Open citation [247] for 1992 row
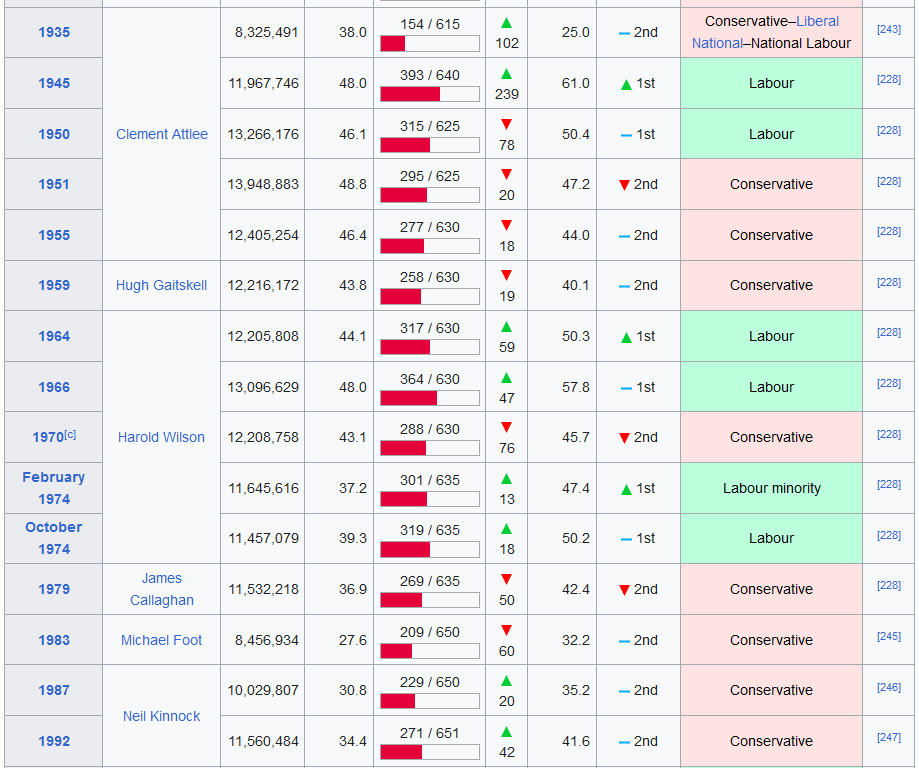This screenshot has width=919, height=768. click(889, 738)
